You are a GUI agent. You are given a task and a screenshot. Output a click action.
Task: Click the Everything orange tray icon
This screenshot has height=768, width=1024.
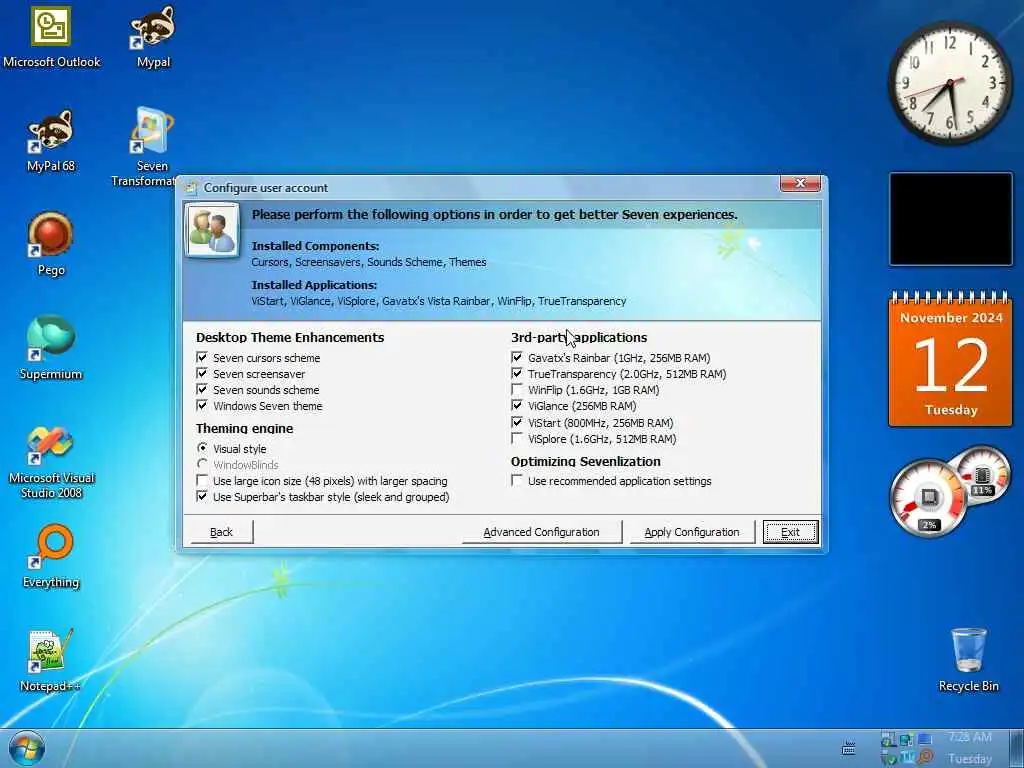click(925, 758)
